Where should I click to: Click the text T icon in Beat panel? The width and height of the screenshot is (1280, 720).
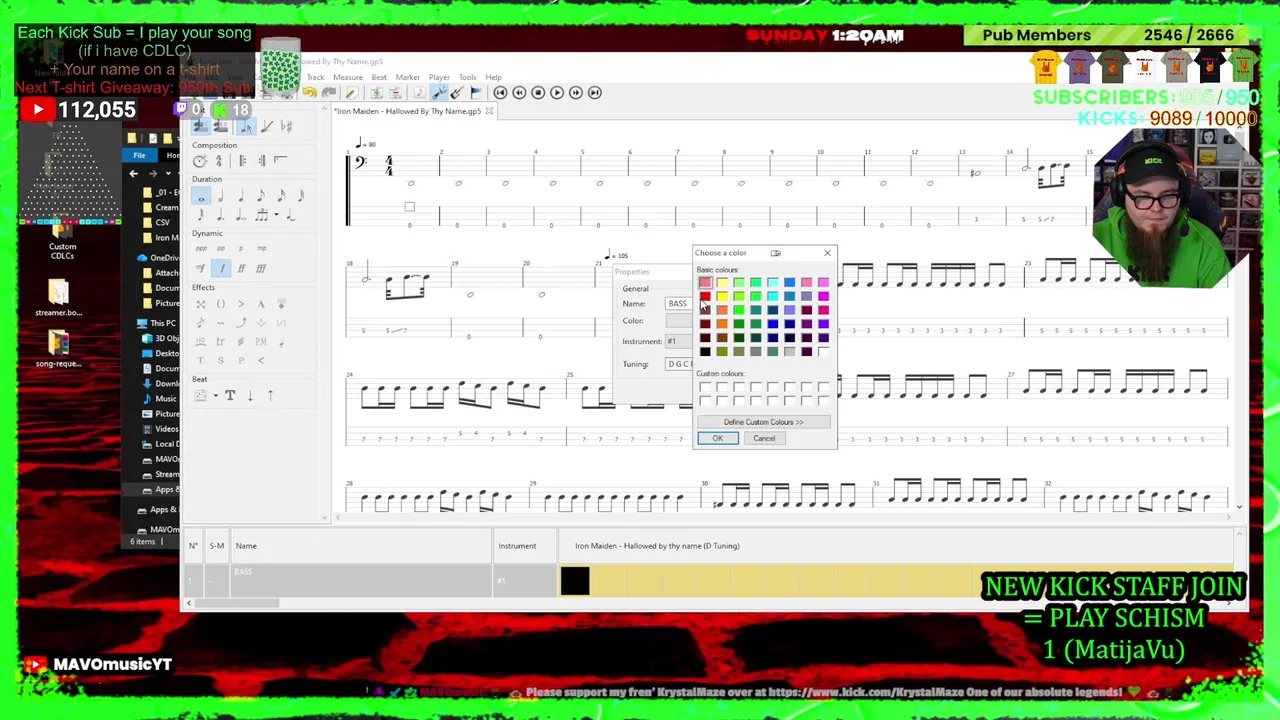230,396
